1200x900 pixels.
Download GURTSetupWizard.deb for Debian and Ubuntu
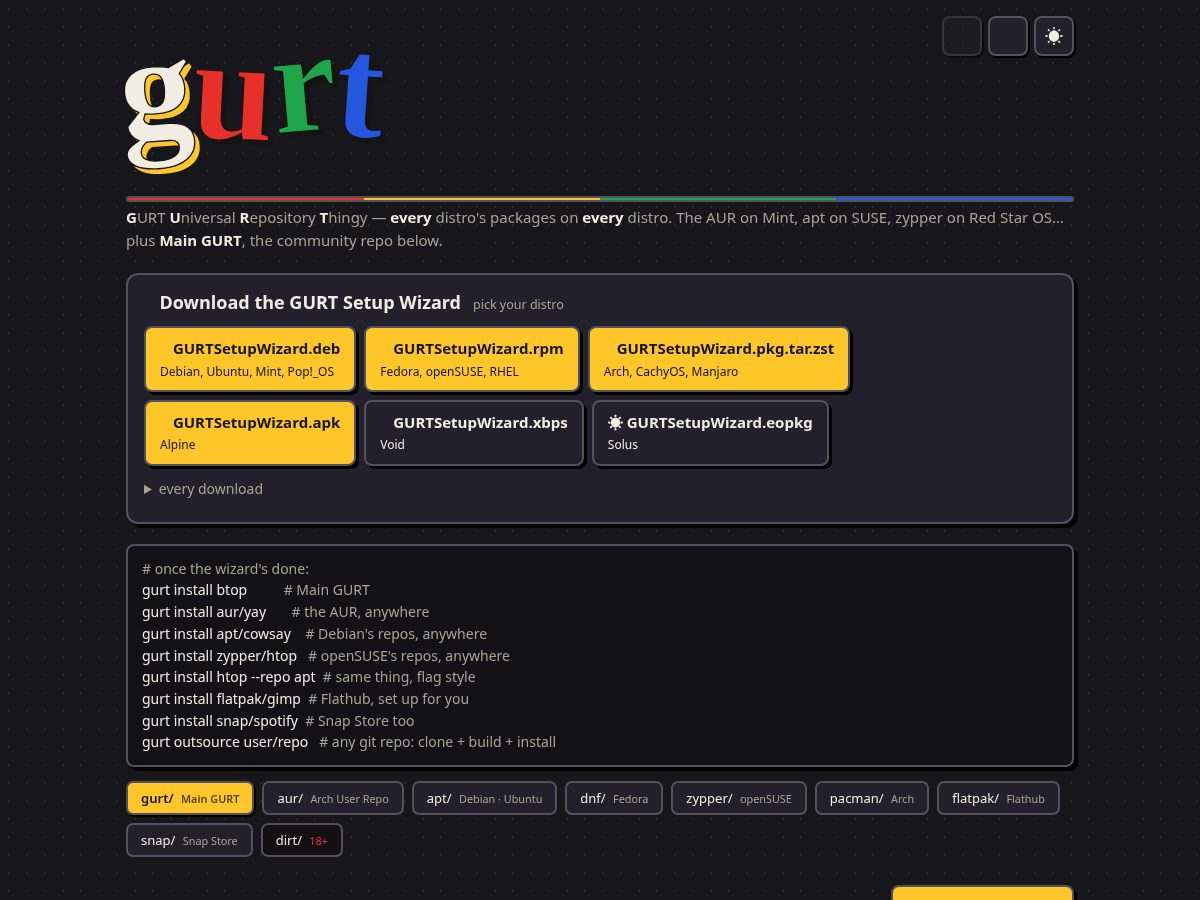(x=250, y=359)
